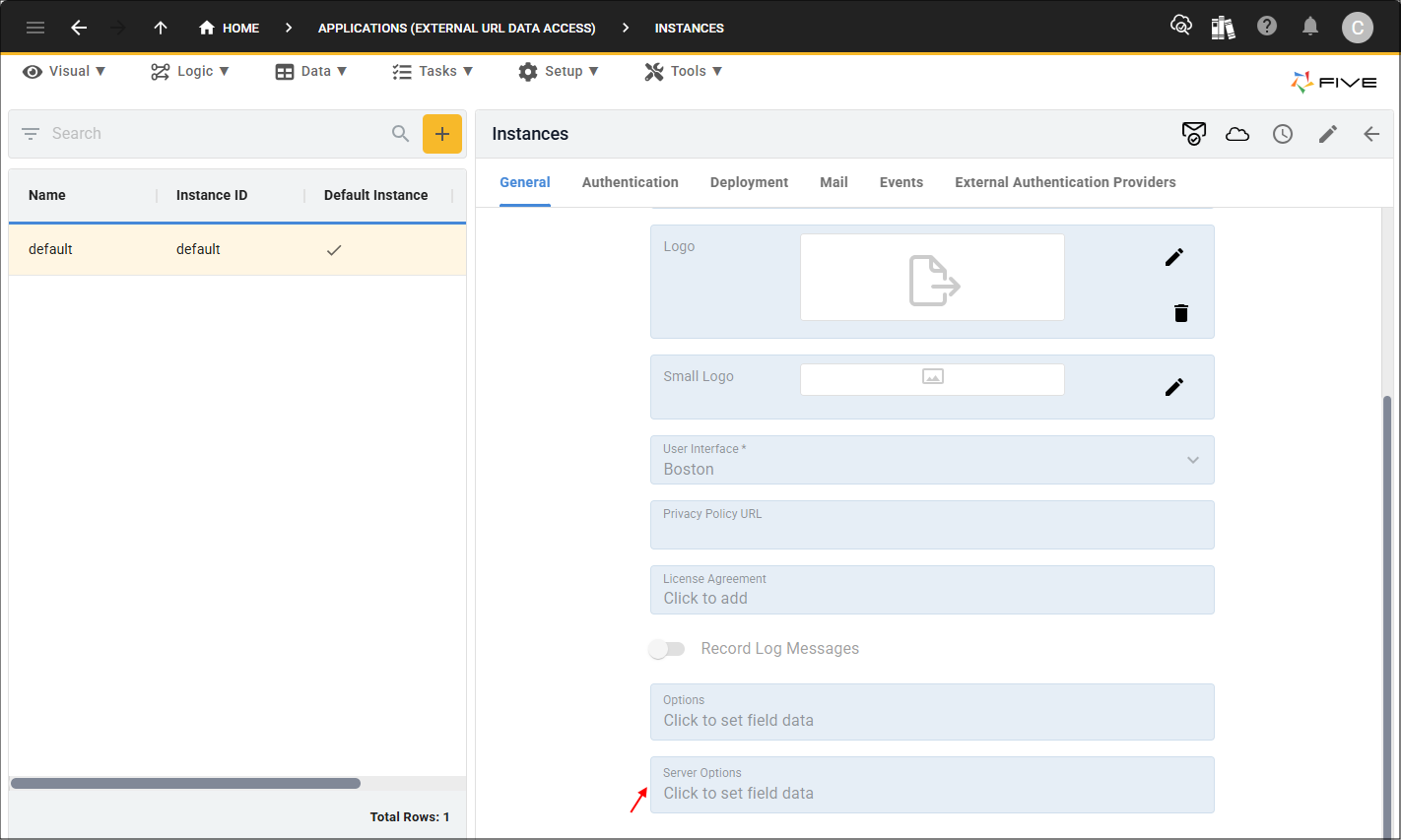
Task: Open the help icon
Action: [x=1267, y=26]
